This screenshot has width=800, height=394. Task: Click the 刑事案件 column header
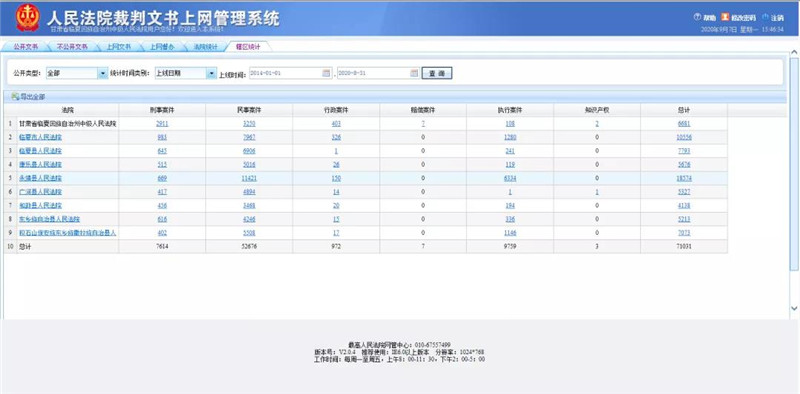coord(162,110)
